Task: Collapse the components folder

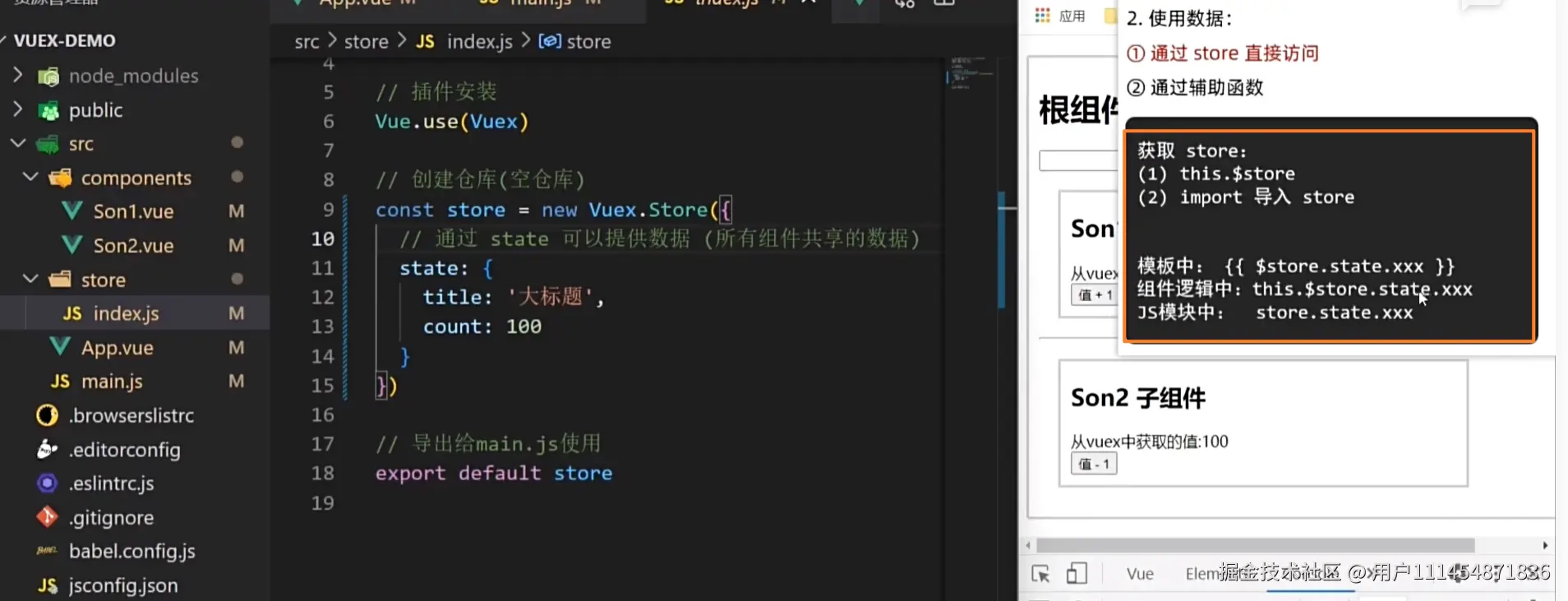Action: 30,177
